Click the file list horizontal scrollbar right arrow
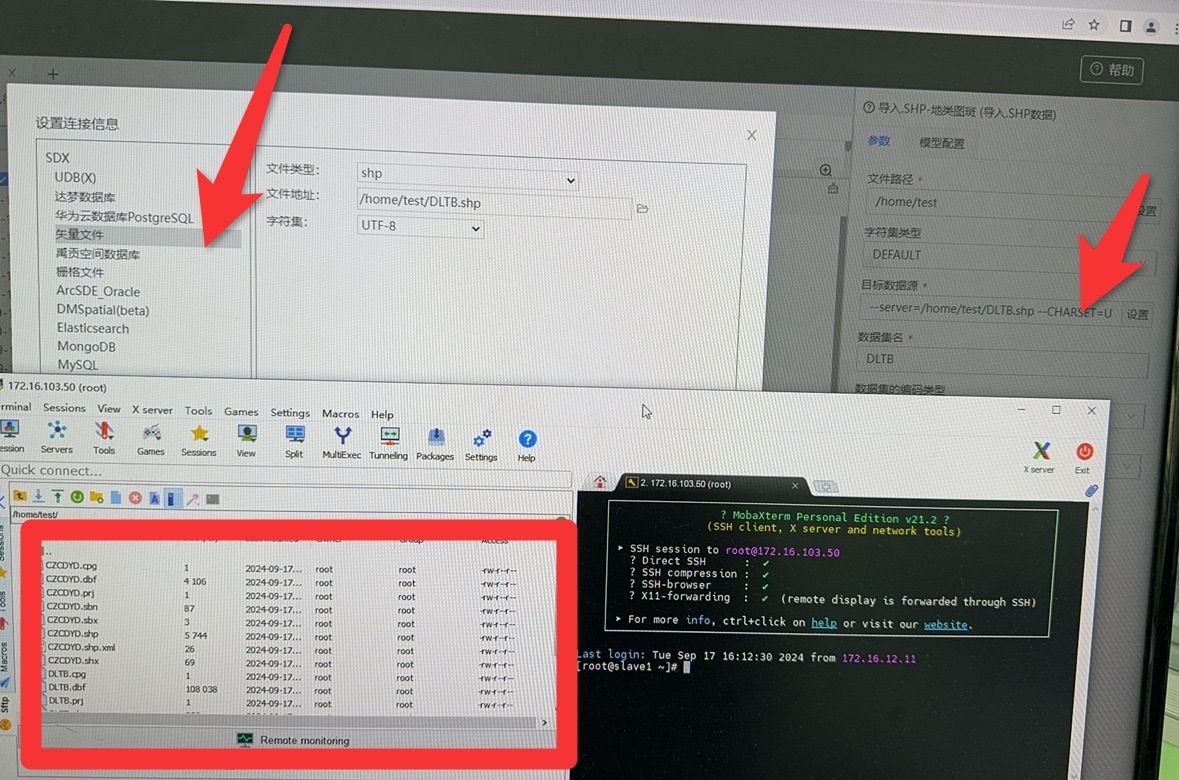Screen dimensions: 1179x780 (x=544, y=723)
